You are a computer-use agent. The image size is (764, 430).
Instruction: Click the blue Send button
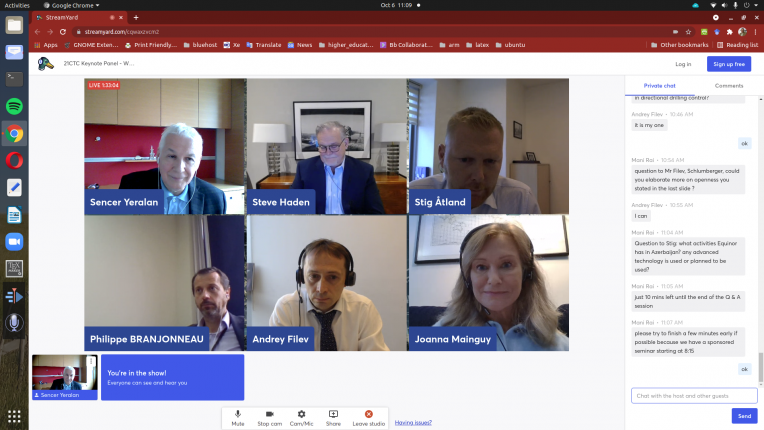(744, 416)
